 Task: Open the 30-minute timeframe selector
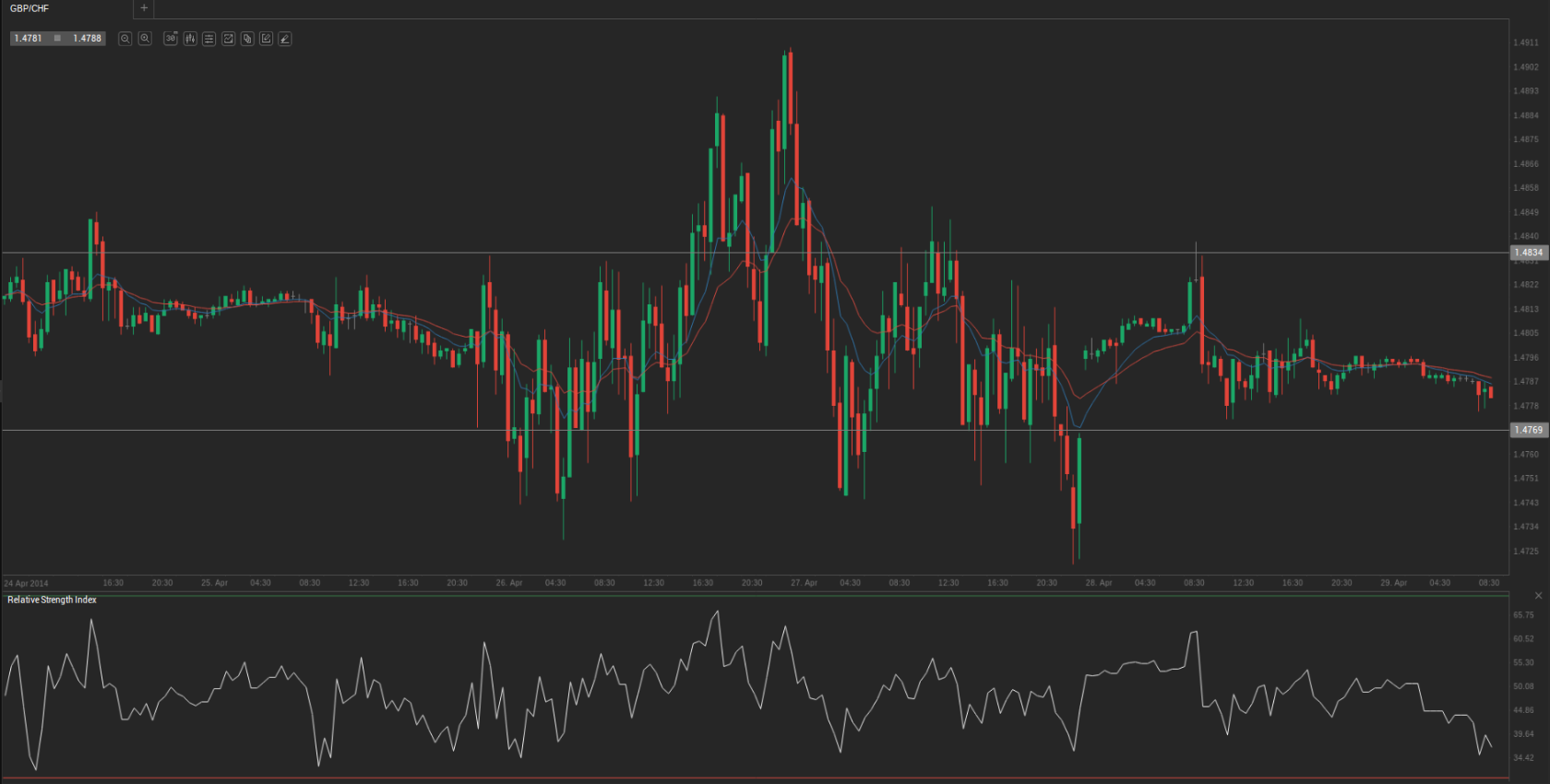tap(171, 39)
